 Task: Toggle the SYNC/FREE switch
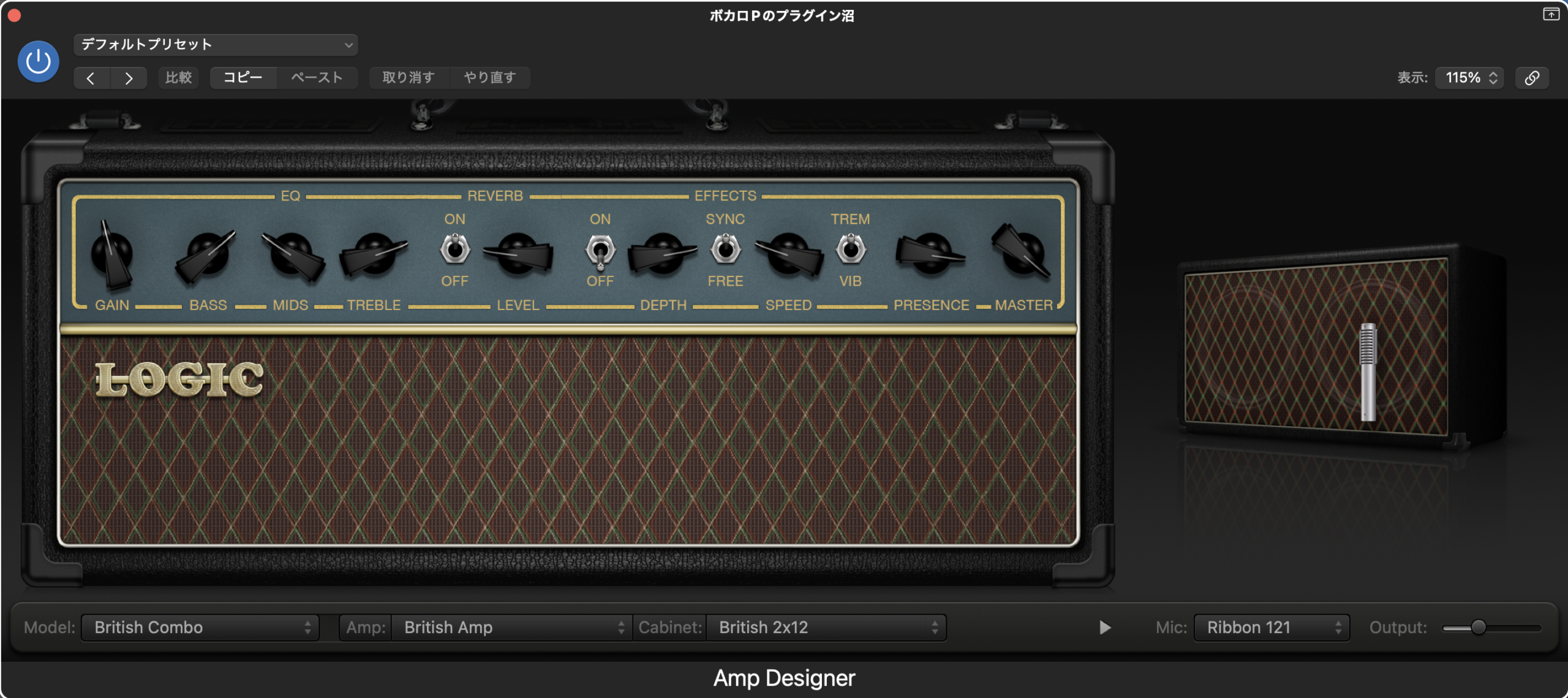726,249
